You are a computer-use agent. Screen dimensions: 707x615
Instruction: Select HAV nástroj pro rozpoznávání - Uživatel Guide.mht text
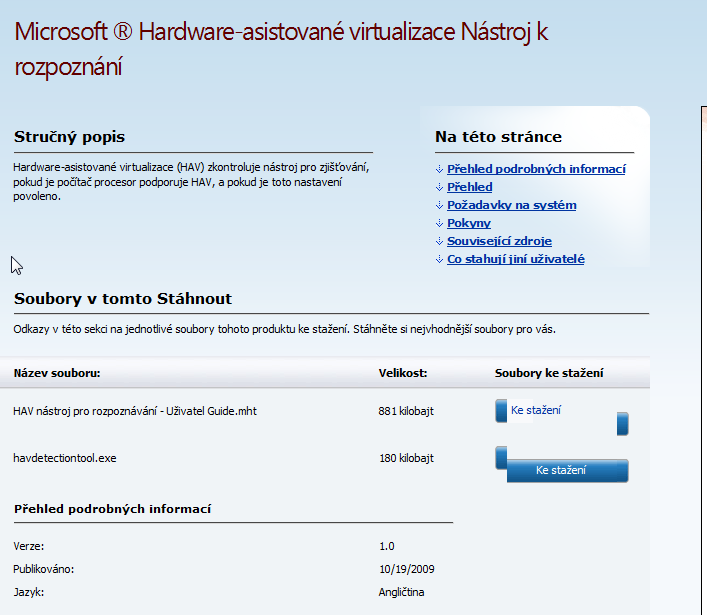point(135,411)
